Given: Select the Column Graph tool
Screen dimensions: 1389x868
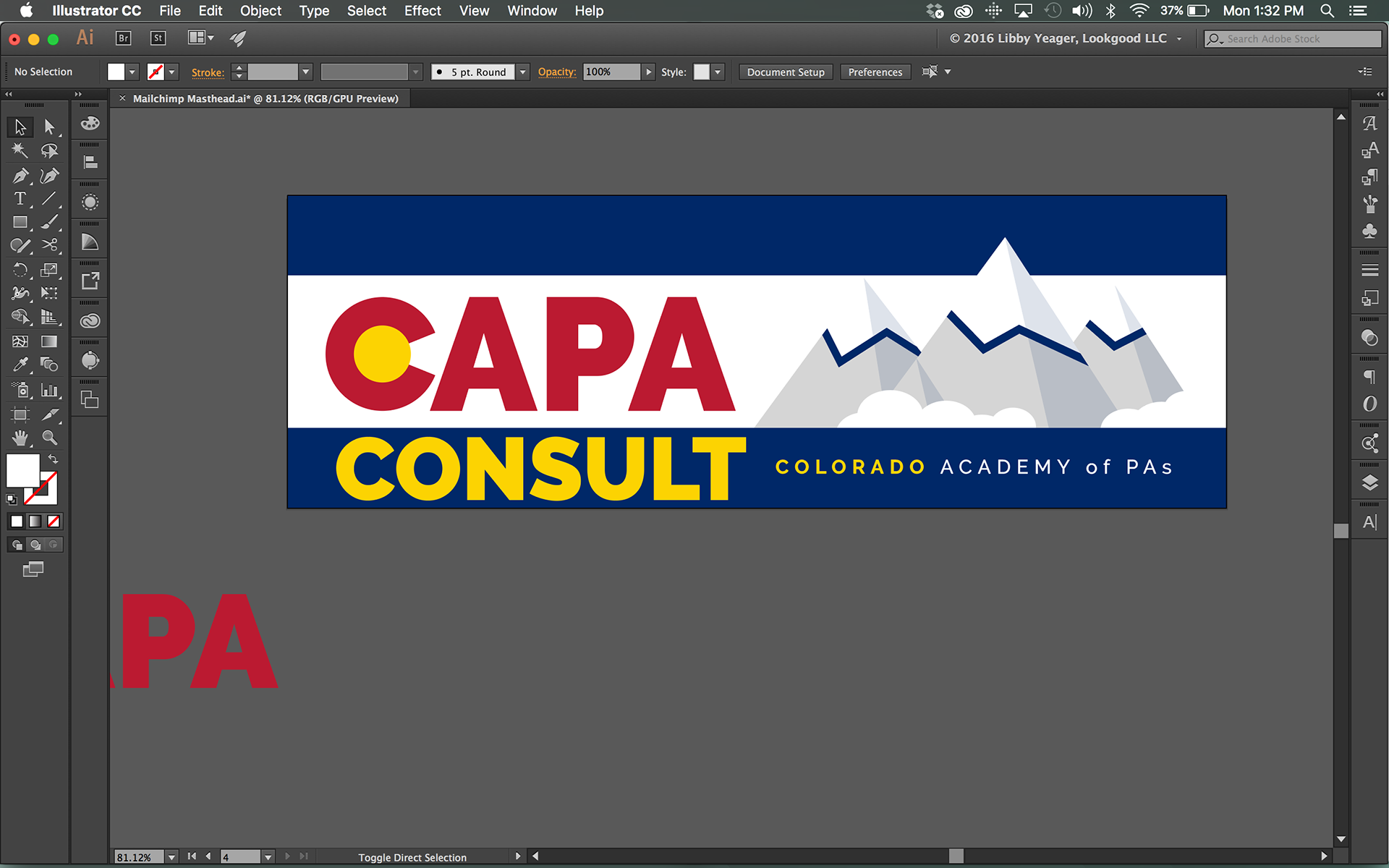Looking at the screenshot, I should tap(49, 390).
